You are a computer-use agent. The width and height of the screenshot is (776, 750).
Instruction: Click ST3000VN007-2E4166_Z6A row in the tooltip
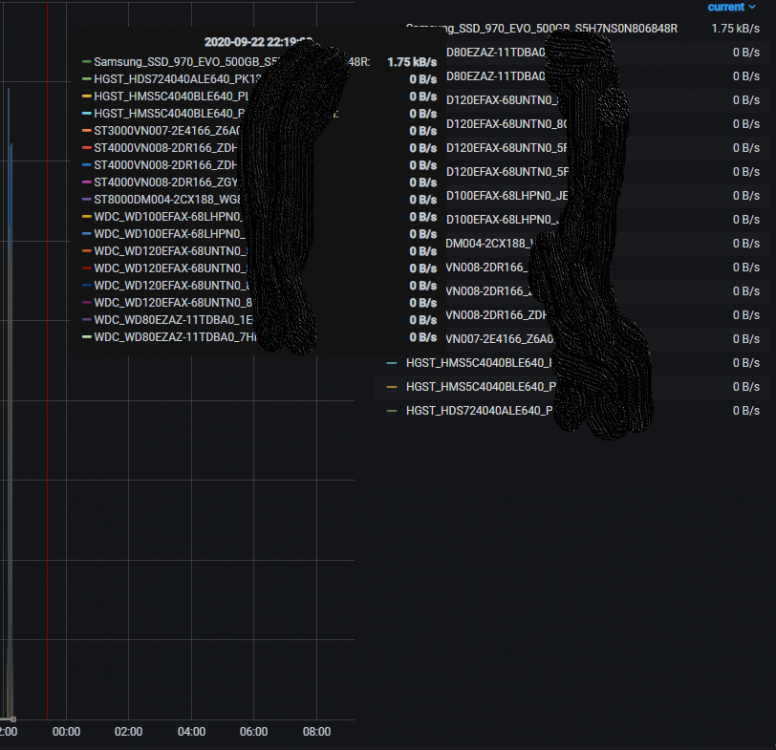pos(259,131)
